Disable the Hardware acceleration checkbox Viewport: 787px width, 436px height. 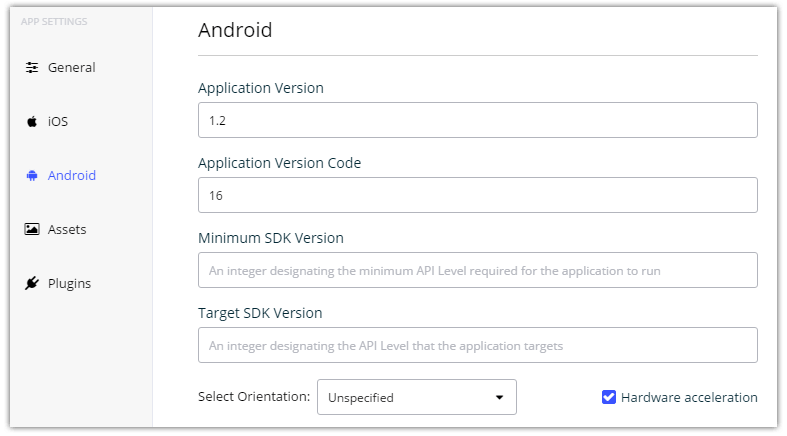pos(609,397)
